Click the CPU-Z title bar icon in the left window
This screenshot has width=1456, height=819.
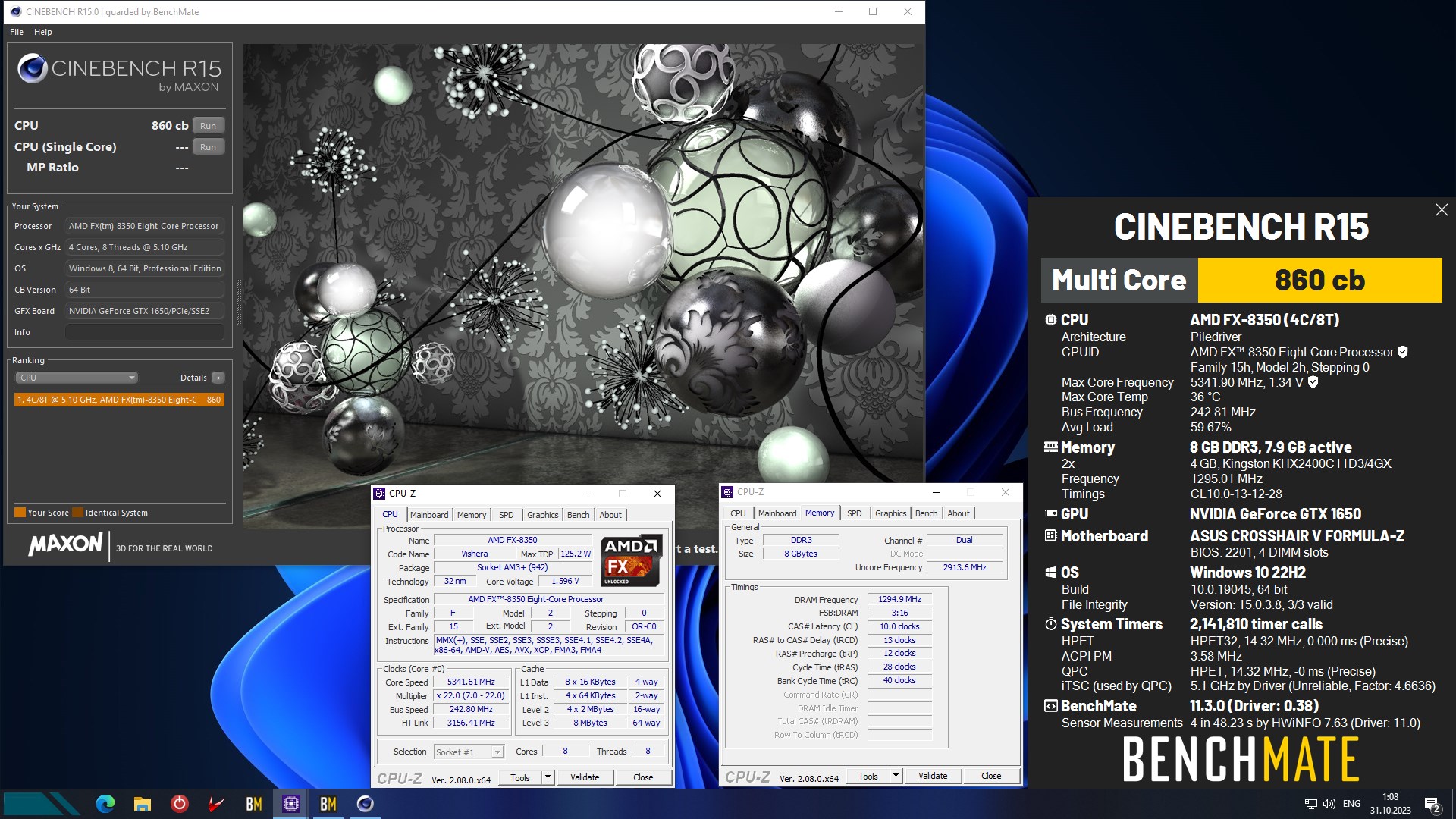(x=379, y=494)
